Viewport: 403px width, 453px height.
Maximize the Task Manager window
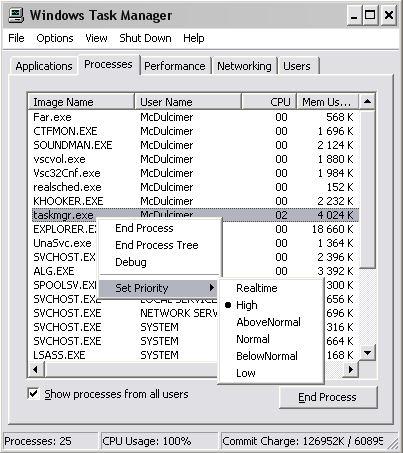pyautogui.click(x=370, y=15)
